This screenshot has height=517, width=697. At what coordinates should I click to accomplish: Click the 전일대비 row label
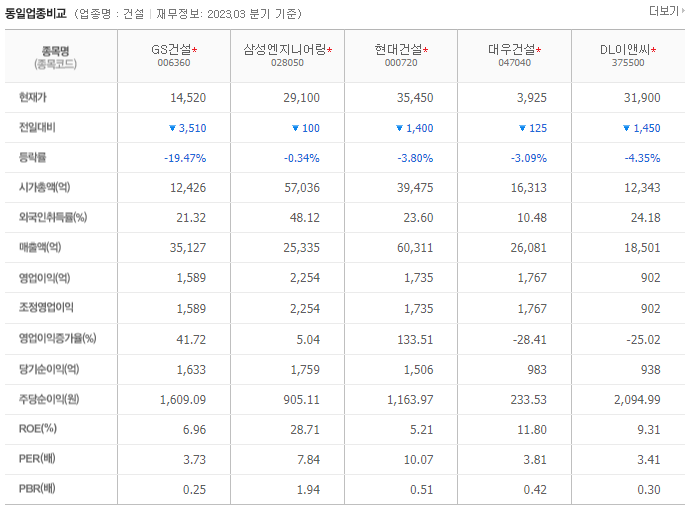37,128
